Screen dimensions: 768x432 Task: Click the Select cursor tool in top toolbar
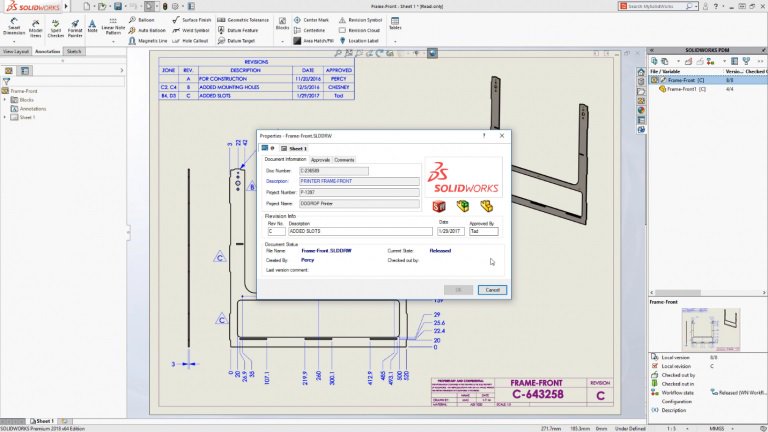(149, 6)
